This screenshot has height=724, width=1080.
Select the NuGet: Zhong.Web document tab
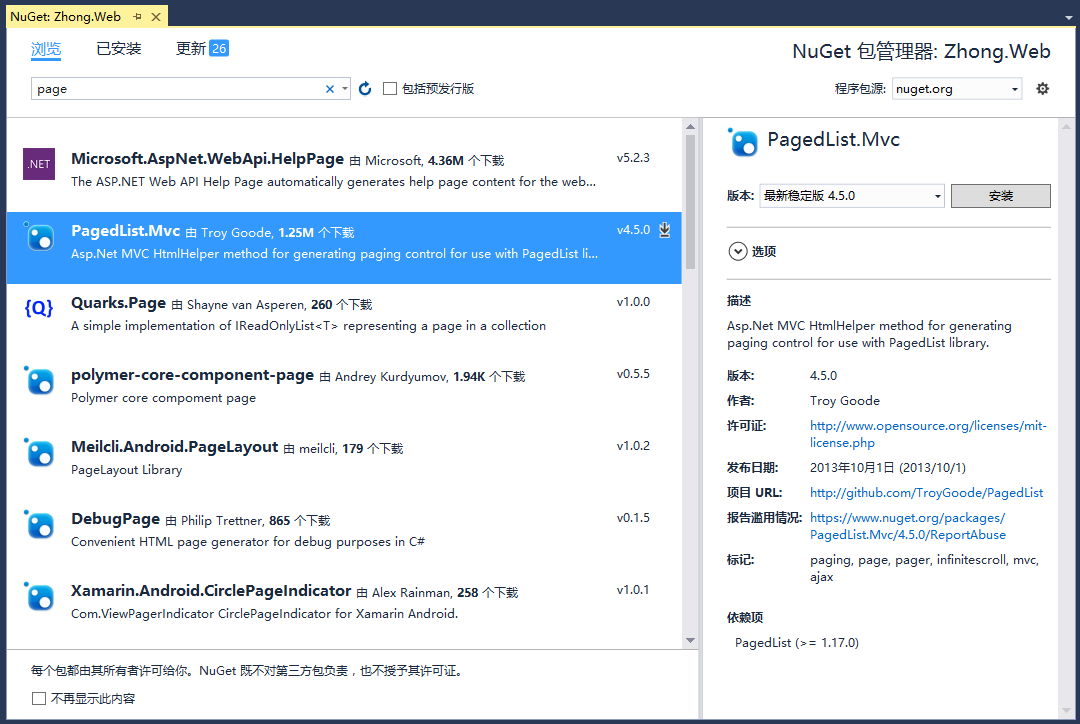(x=65, y=17)
